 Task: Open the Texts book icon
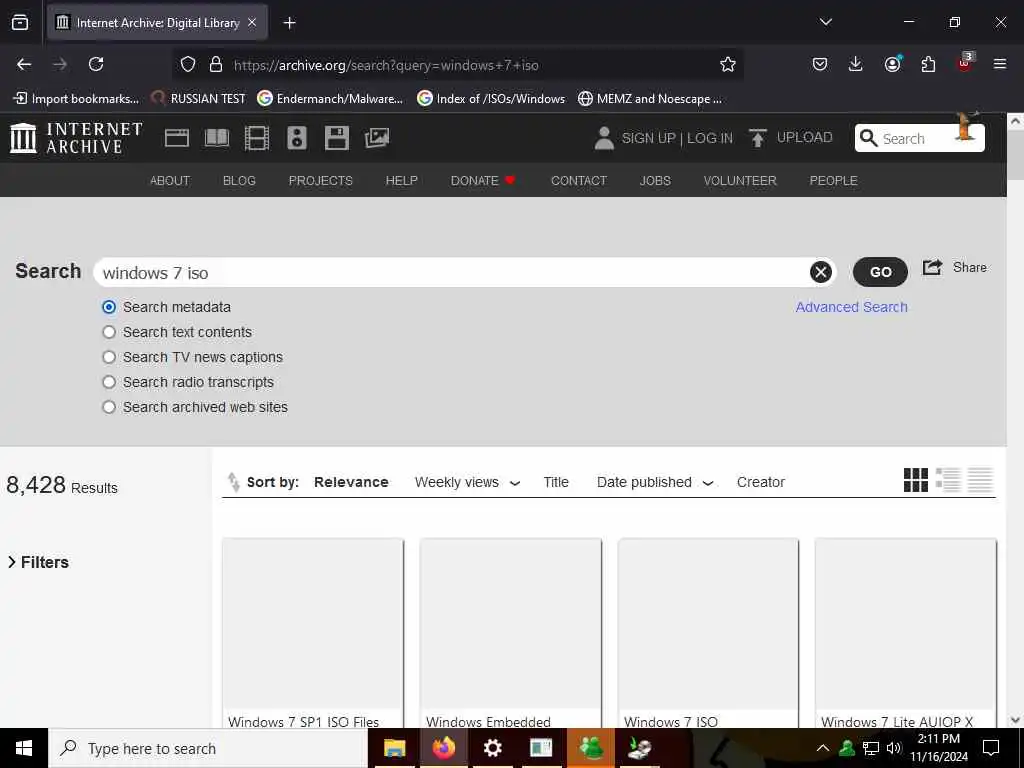(217, 138)
